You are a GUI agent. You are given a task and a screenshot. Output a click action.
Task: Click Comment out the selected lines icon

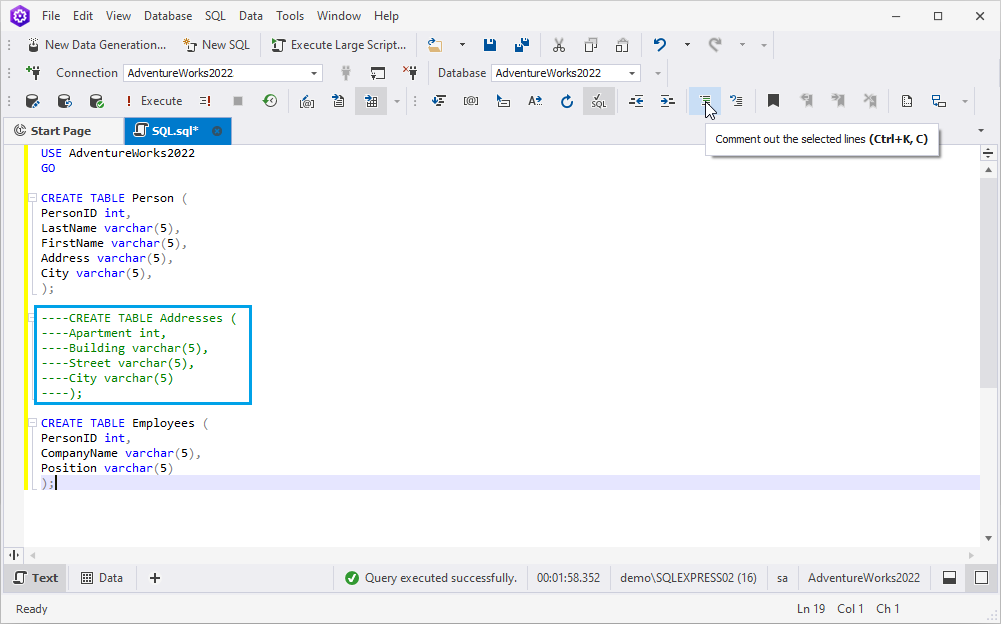click(x=705, y=101)
